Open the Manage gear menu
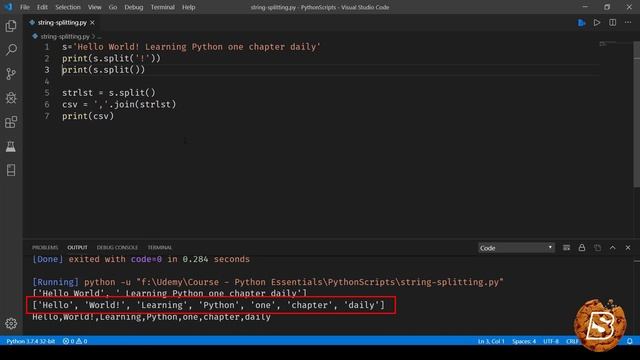640x360 pixels. coord(11,324)
